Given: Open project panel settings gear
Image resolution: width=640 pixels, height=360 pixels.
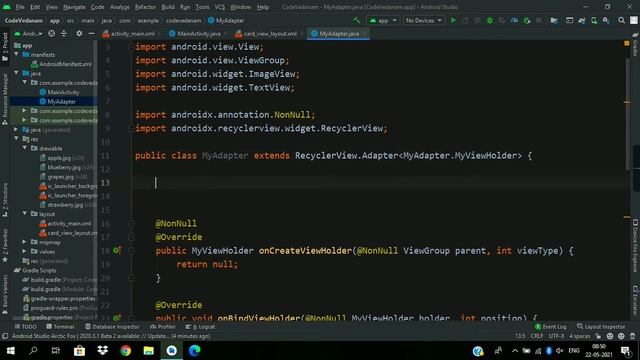Looking at the screenshot, I should tap(79, 33).
